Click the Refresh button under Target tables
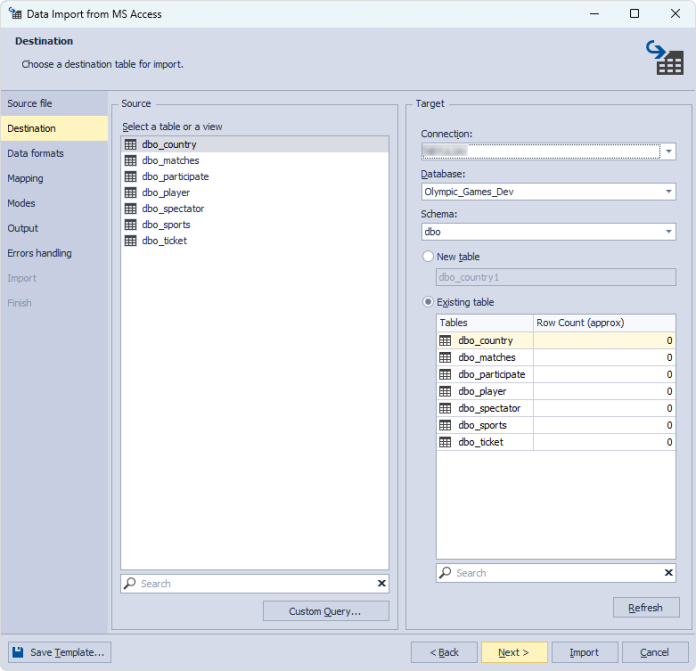696x671 pixels. pyautogui.click(x=645, y=608)
